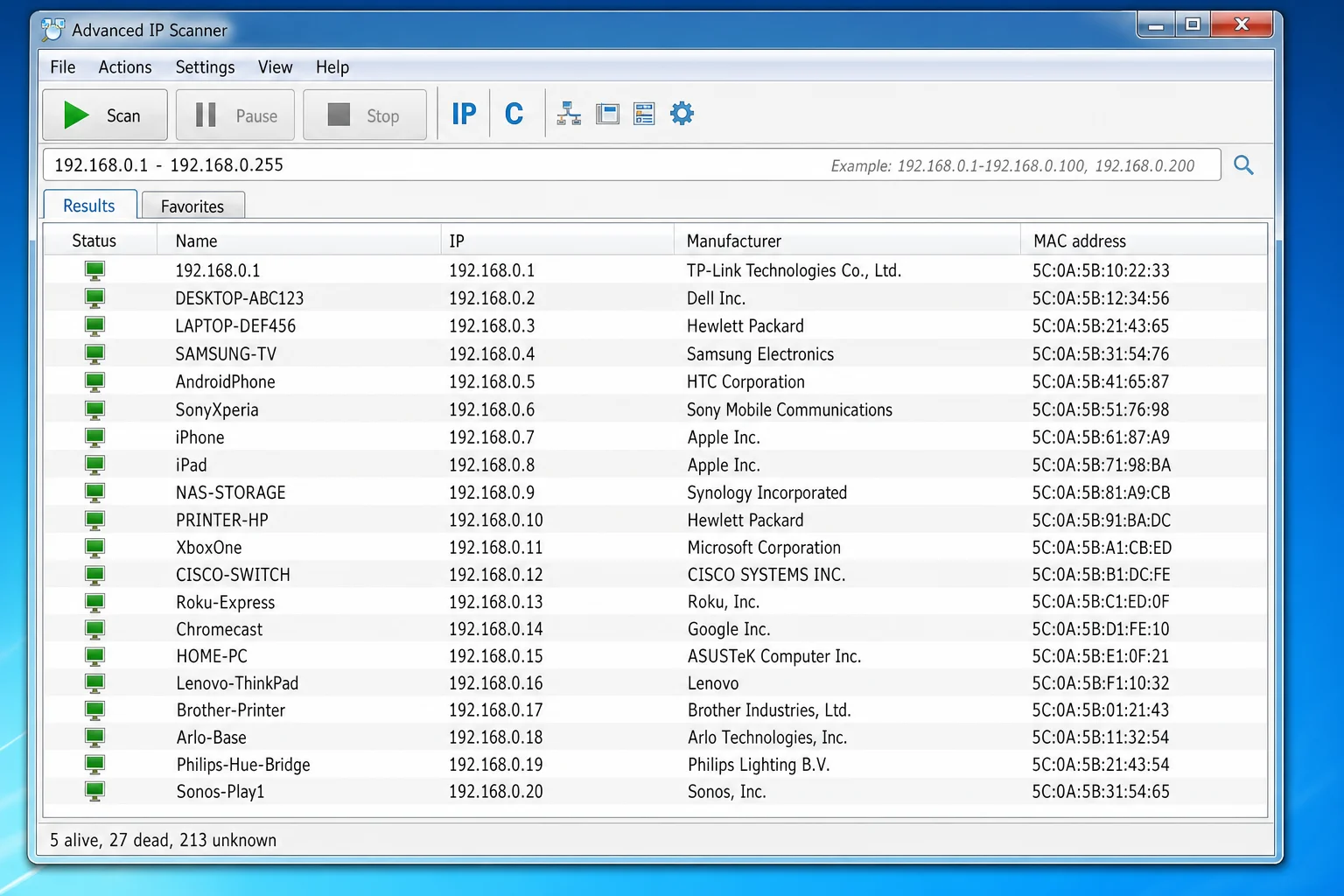Click the Philips Lighting B.V. cell
The width and height of the screenshot is (1344, 896).
click(x=759, y=765)
